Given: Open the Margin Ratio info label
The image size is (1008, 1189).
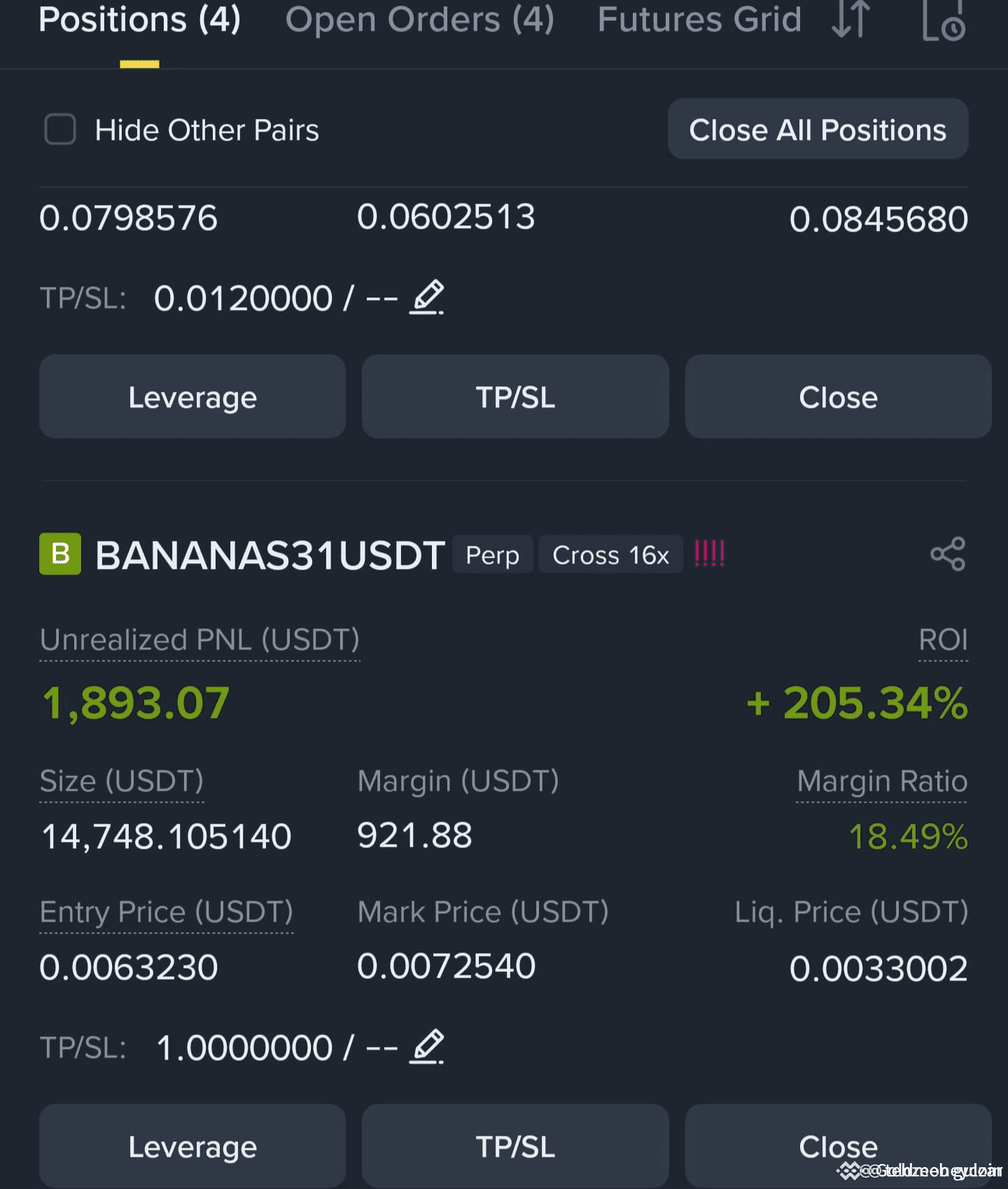Looking at the screenshot, I should tap(882, 781).
